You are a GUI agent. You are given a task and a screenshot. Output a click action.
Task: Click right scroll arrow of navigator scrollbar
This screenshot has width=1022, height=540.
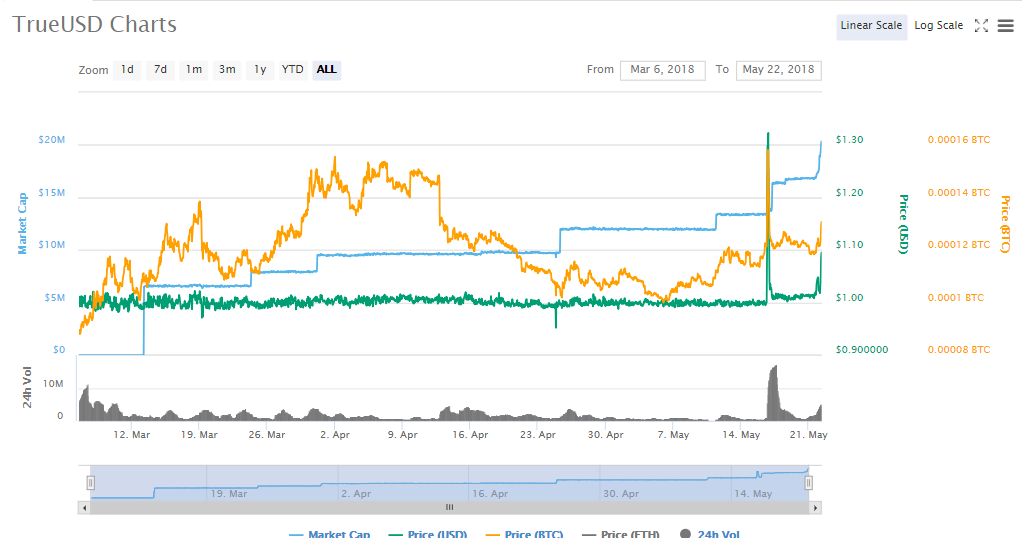tap(816, 508)
